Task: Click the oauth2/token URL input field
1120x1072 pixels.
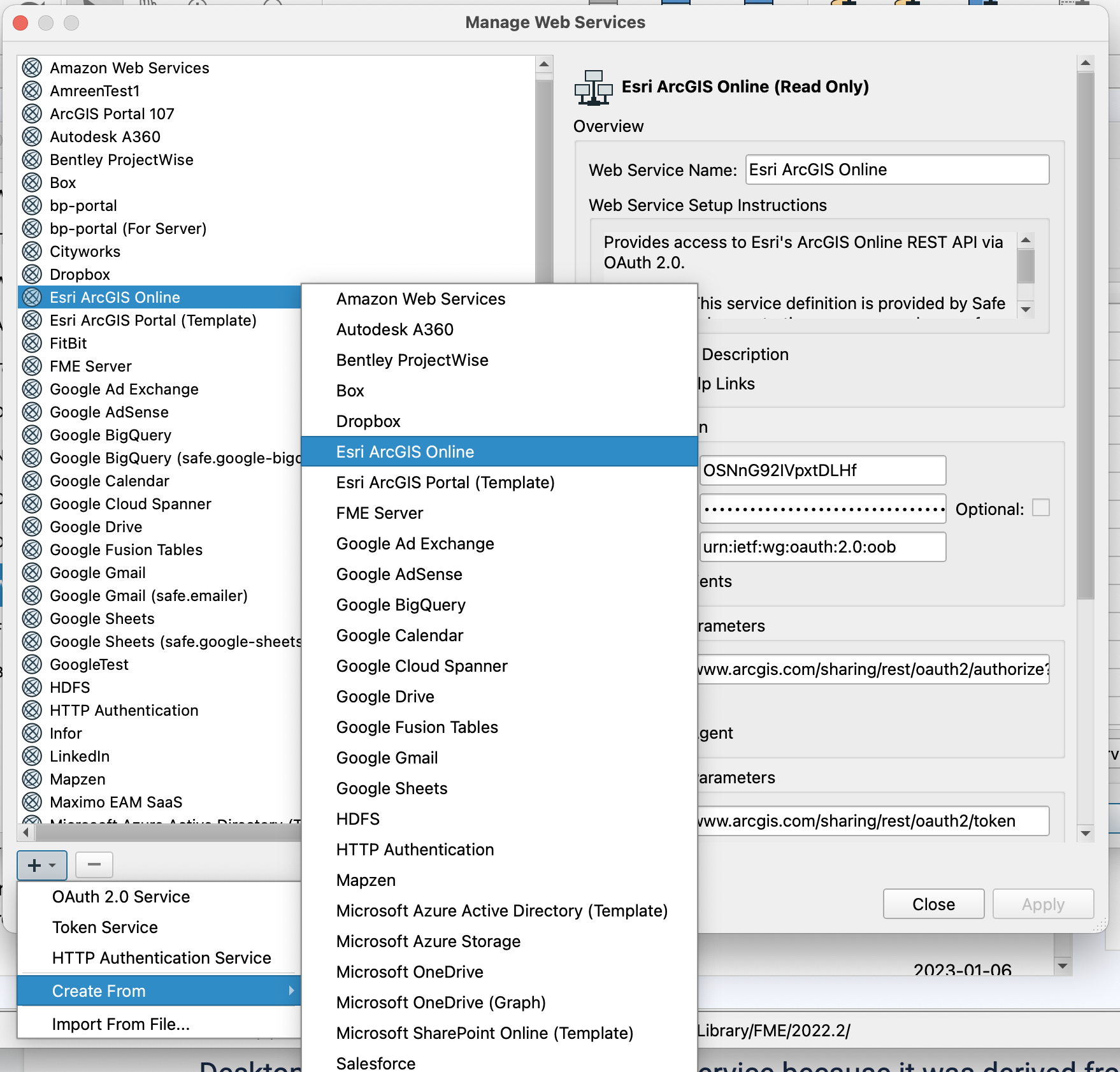Action: [873, 821]
